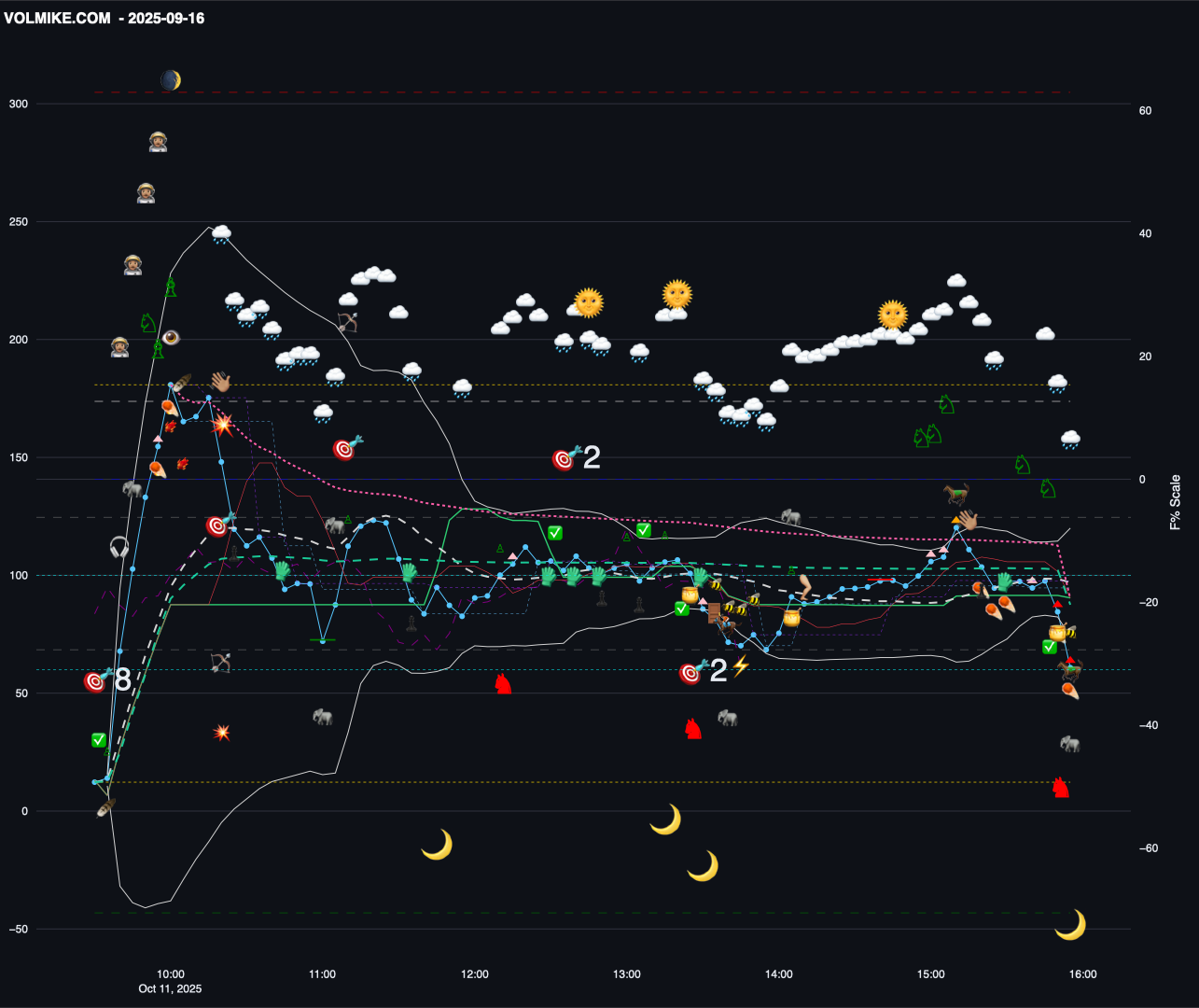Select the 150 left axis label
Viewport: 1199px width, 1008px height.
pyautogui.click(x=19, y=457)
